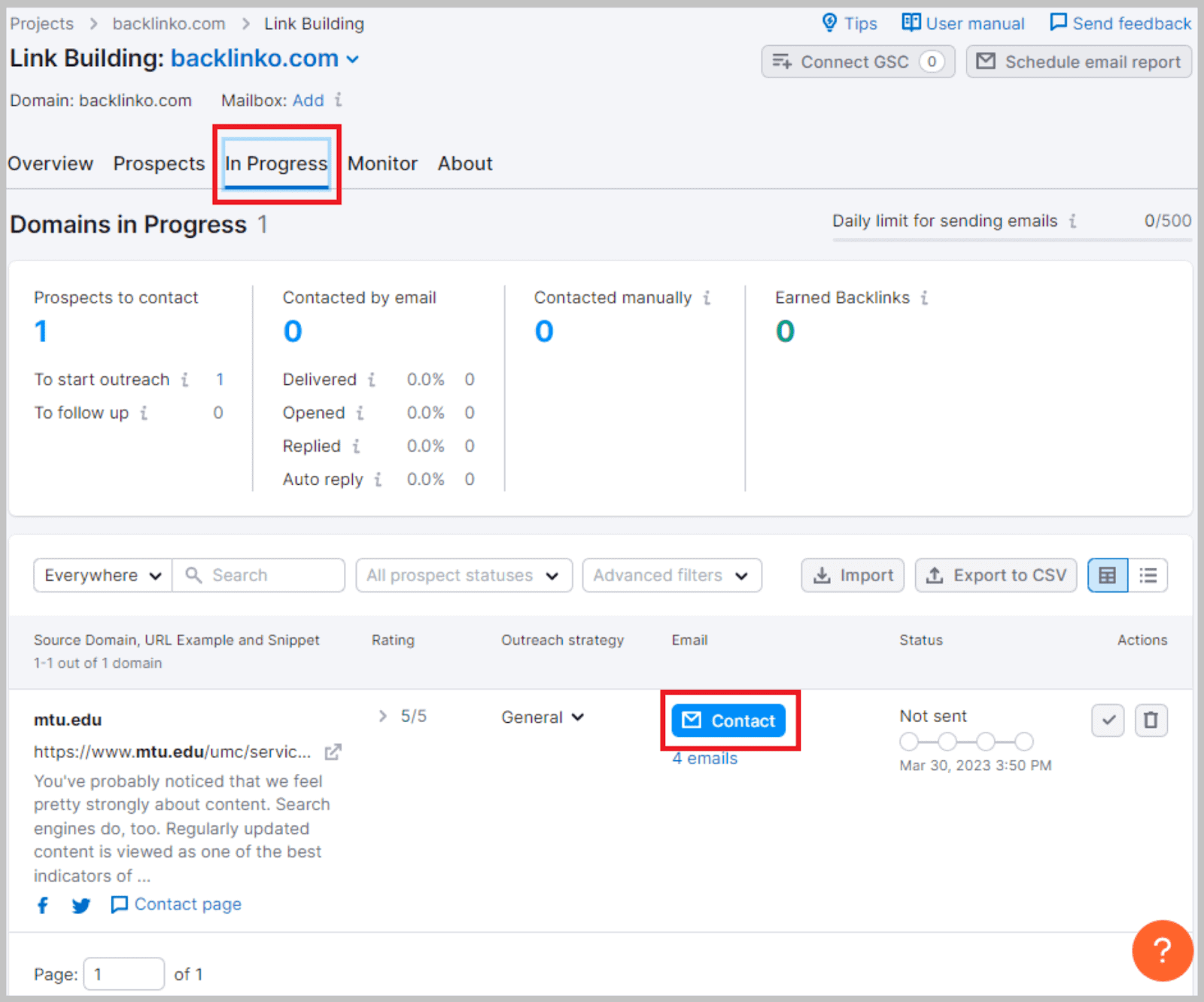Switch to the Overview tab
Viewport: 1204px width, 1002px height.
[50, 163]
